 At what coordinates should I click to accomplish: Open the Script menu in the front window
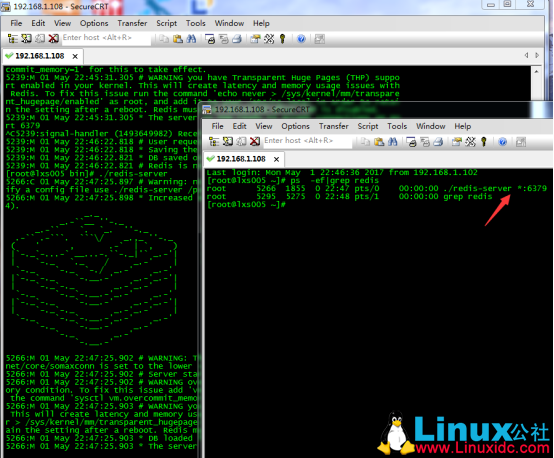(367, 126)
